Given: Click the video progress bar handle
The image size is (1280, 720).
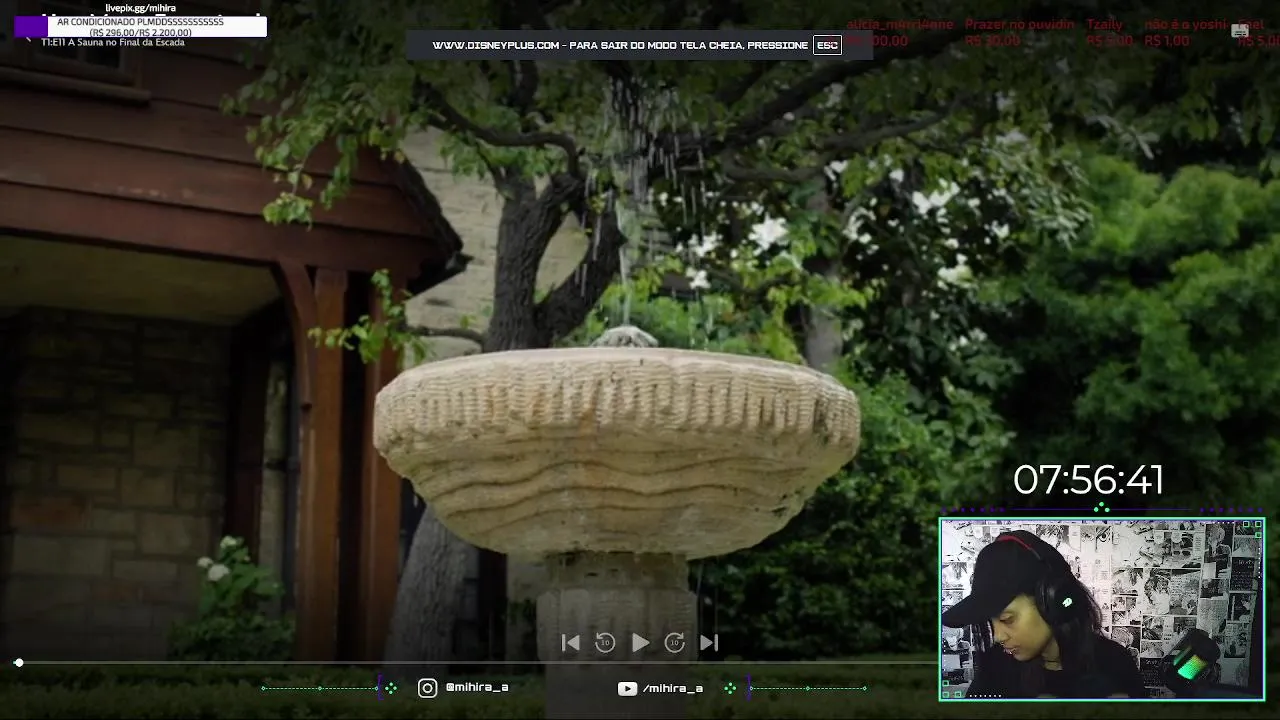Looking at the screenshot, I should [19, 663].
